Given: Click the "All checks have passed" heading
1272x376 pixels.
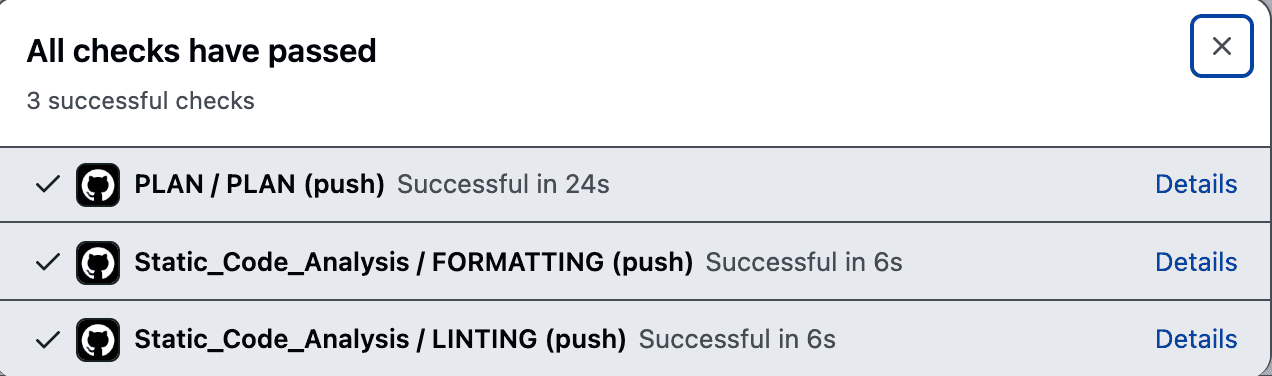Looking at the screenshot, I should (x=201, y=51).
